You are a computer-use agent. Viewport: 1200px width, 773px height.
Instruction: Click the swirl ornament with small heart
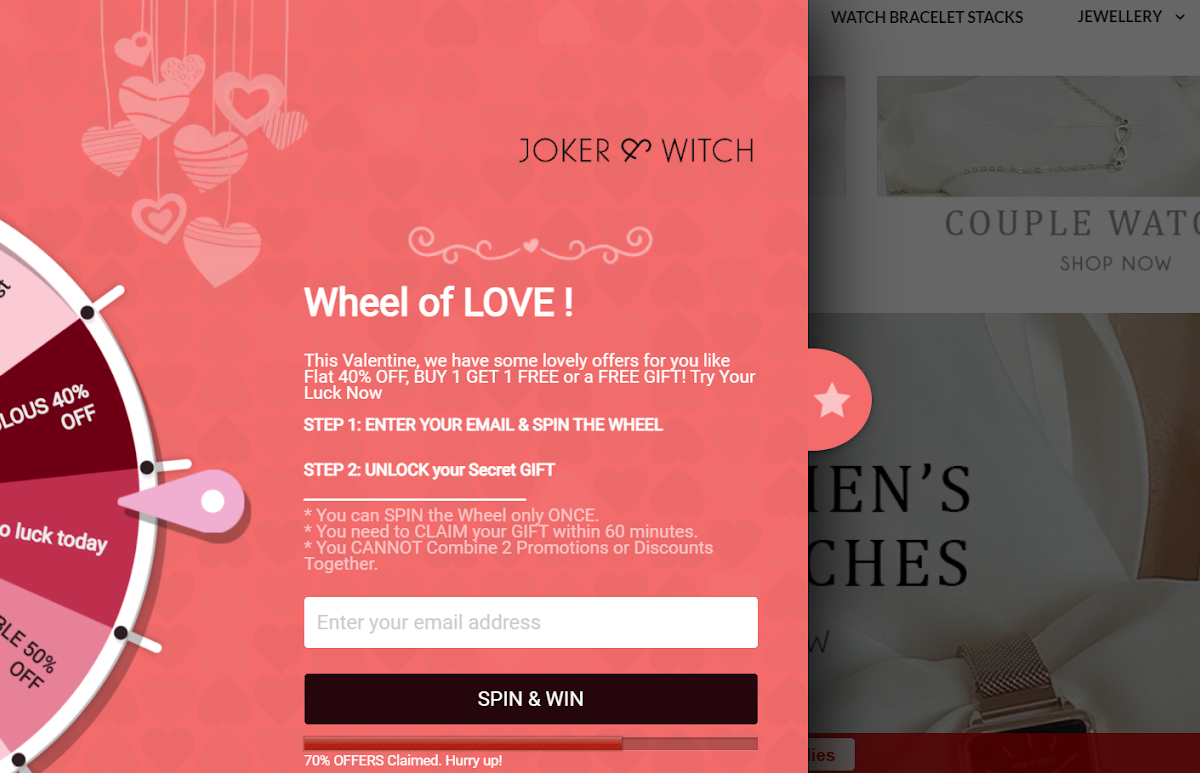click(530, 243)
